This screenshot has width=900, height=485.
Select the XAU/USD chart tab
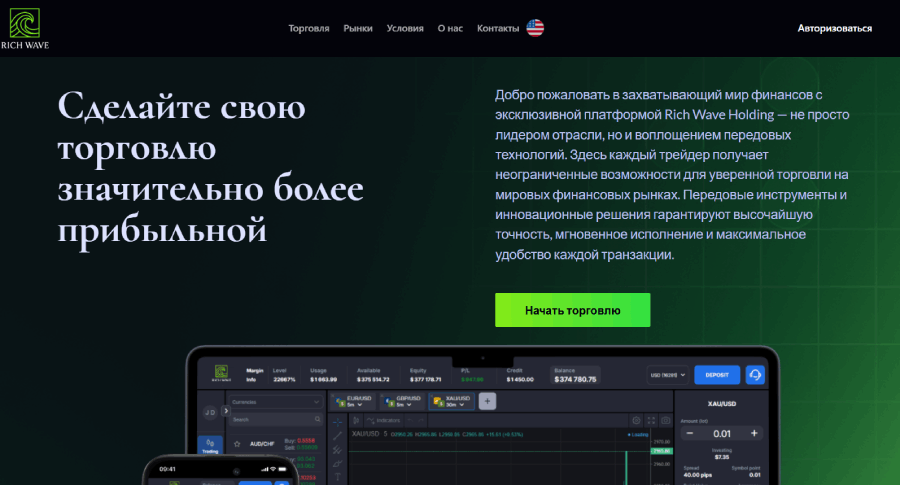click(x=452, y=401)
